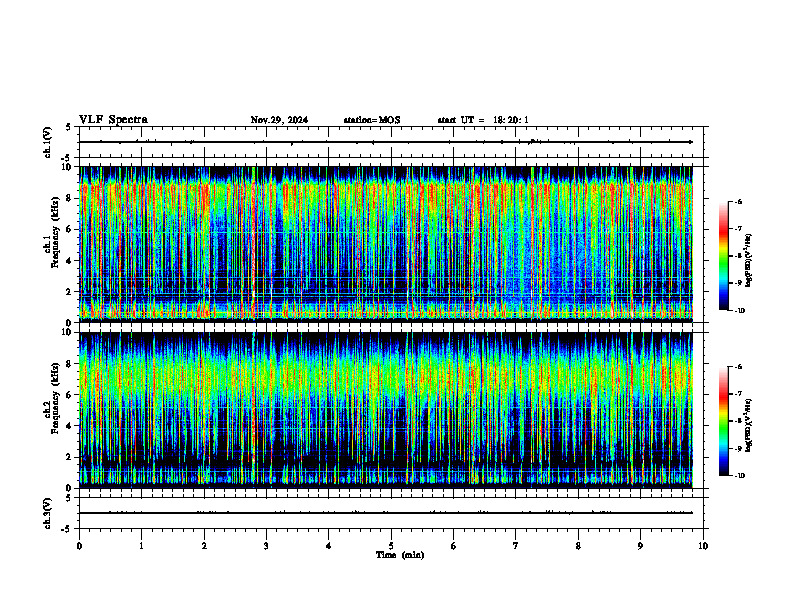Click the log(PSD) label beside ch.1 colorbar
The image size is (792, 612).
748,260
